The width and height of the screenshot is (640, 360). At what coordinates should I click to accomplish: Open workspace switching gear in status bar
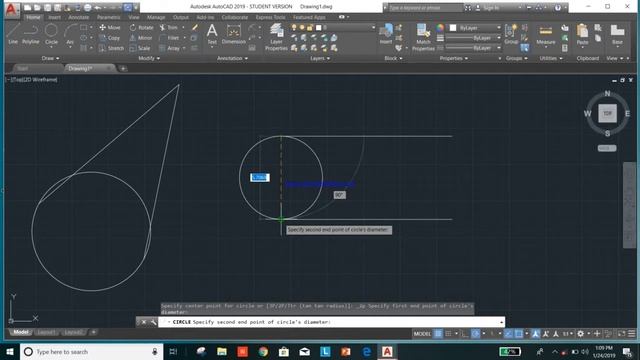coord(580,334)
